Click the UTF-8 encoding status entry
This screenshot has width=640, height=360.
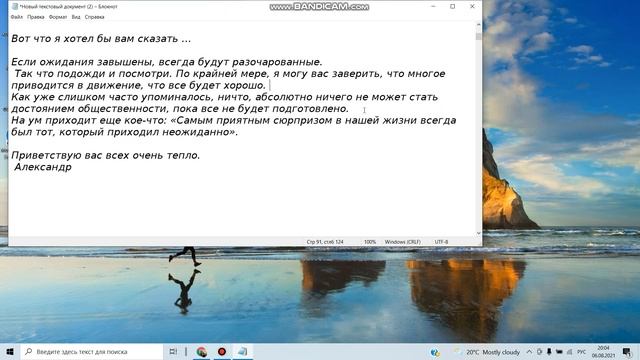click(x=441, y=242)
